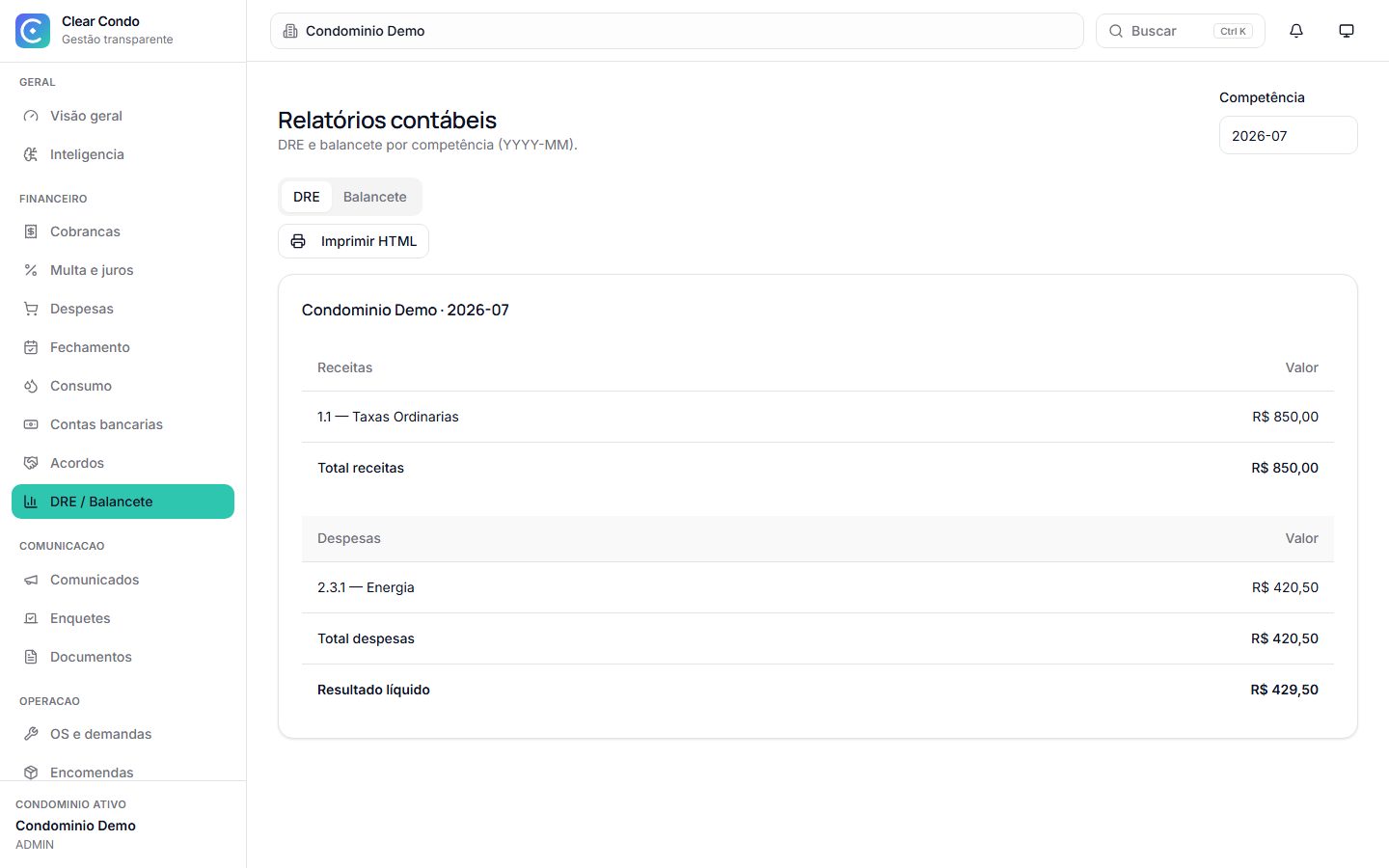This screenshot has width=1389, height=868.
Task: Select the DRE tab
Action: click(x=307, y=197)
